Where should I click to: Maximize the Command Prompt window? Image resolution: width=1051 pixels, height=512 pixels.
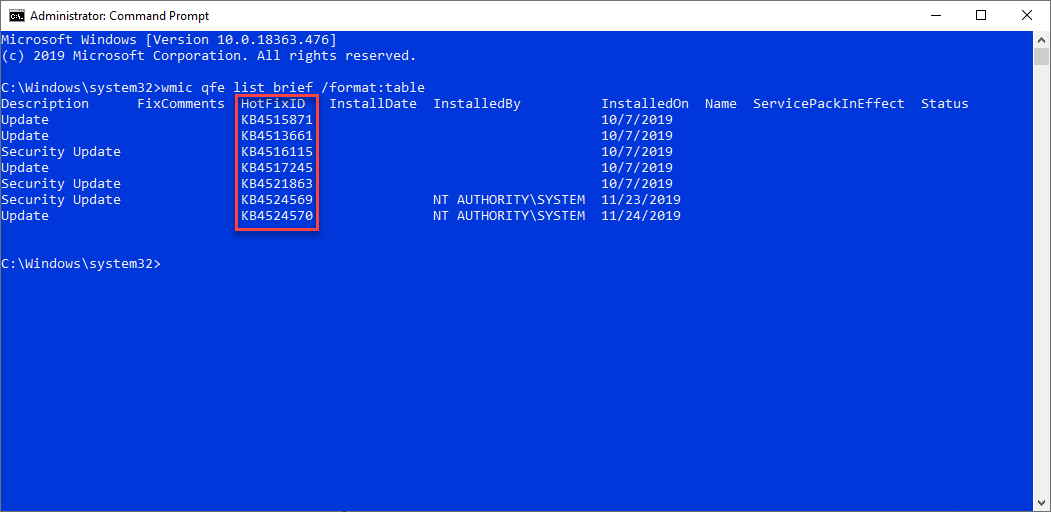[981, 15]
